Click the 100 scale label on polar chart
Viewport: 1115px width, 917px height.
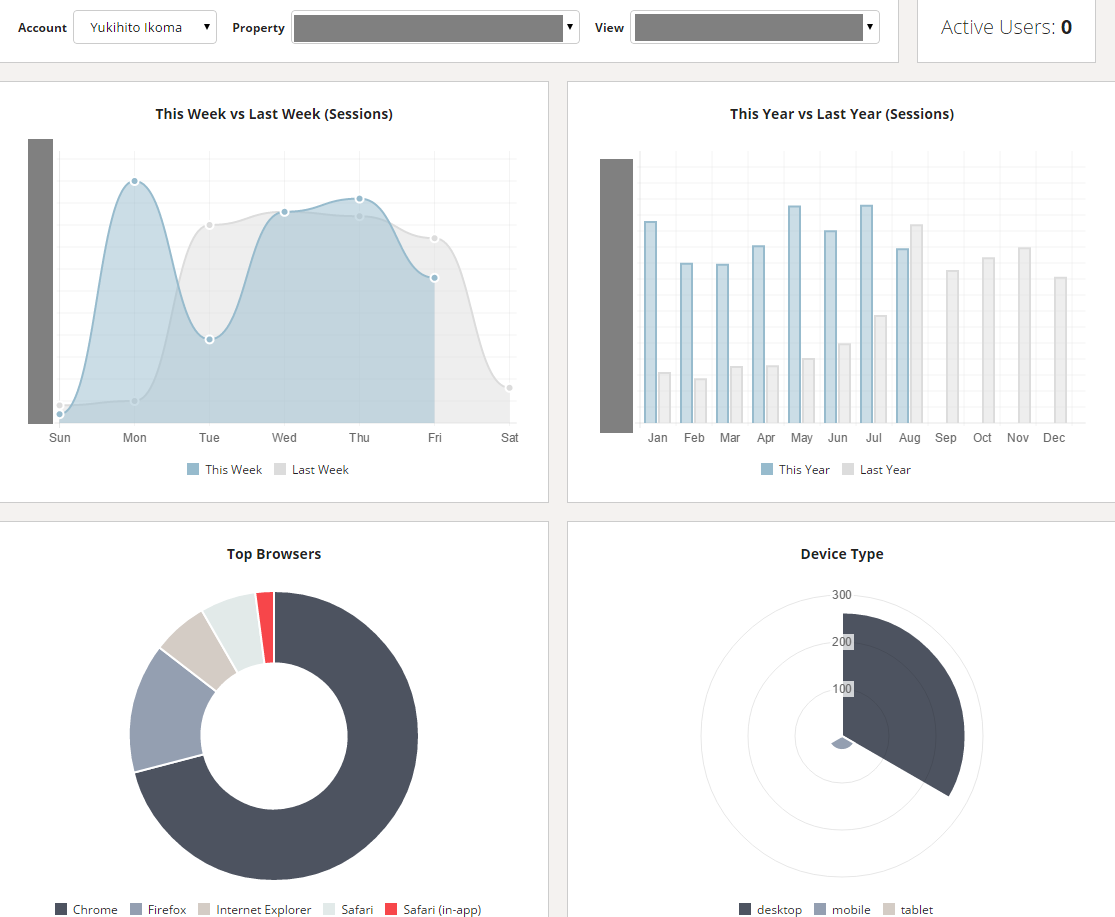click(842, 688)
